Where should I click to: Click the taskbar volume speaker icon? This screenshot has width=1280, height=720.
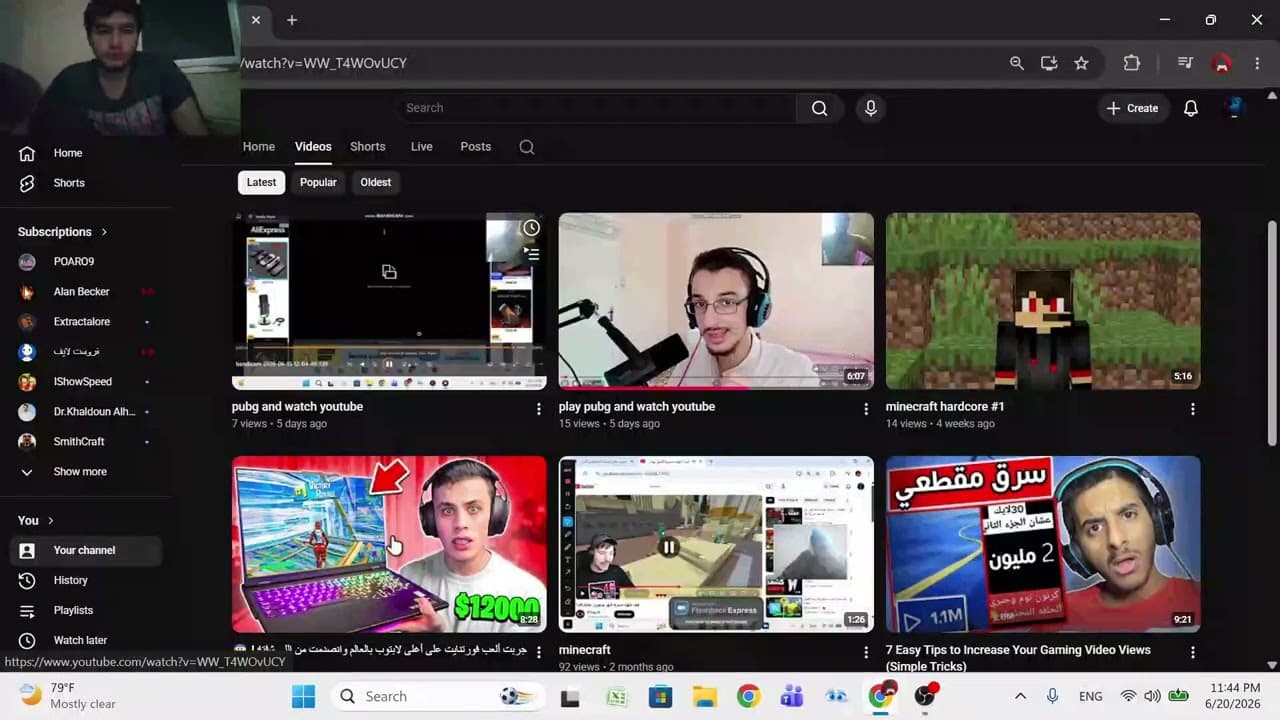pos(1151,696)
